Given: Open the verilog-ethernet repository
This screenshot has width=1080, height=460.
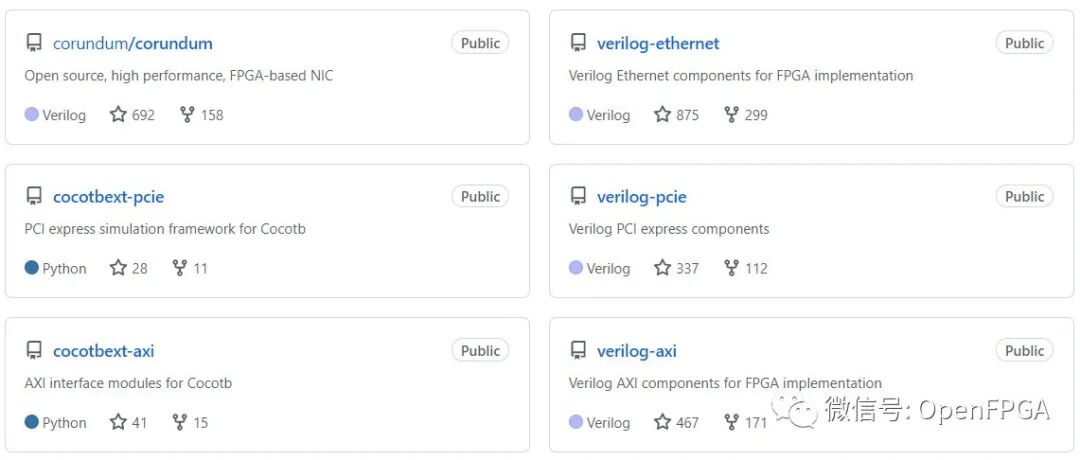Looking at the screenshot, I should [x=658, y=43].
